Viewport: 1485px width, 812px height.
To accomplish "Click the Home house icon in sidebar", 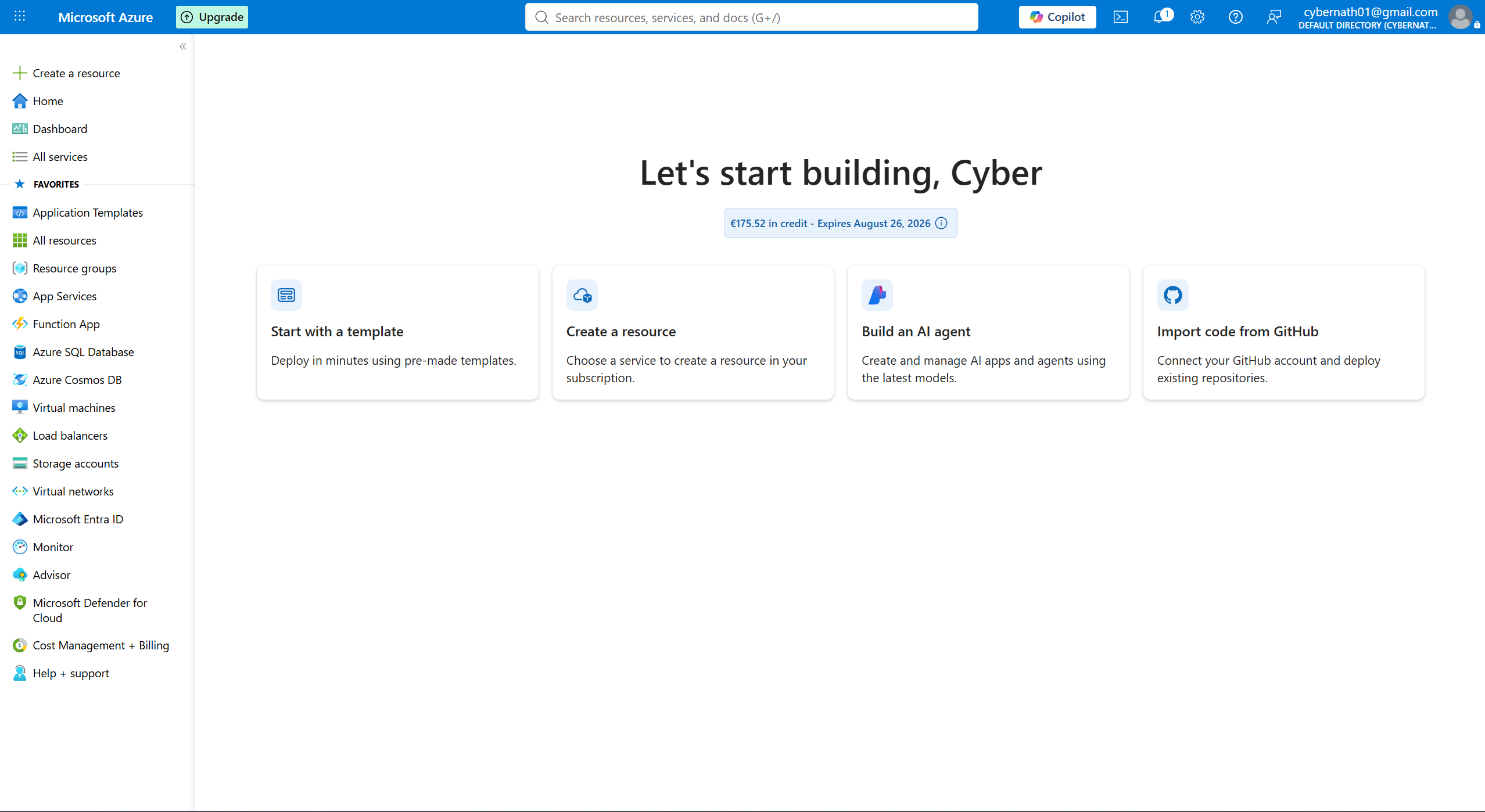I will click(x=20, y=101).
